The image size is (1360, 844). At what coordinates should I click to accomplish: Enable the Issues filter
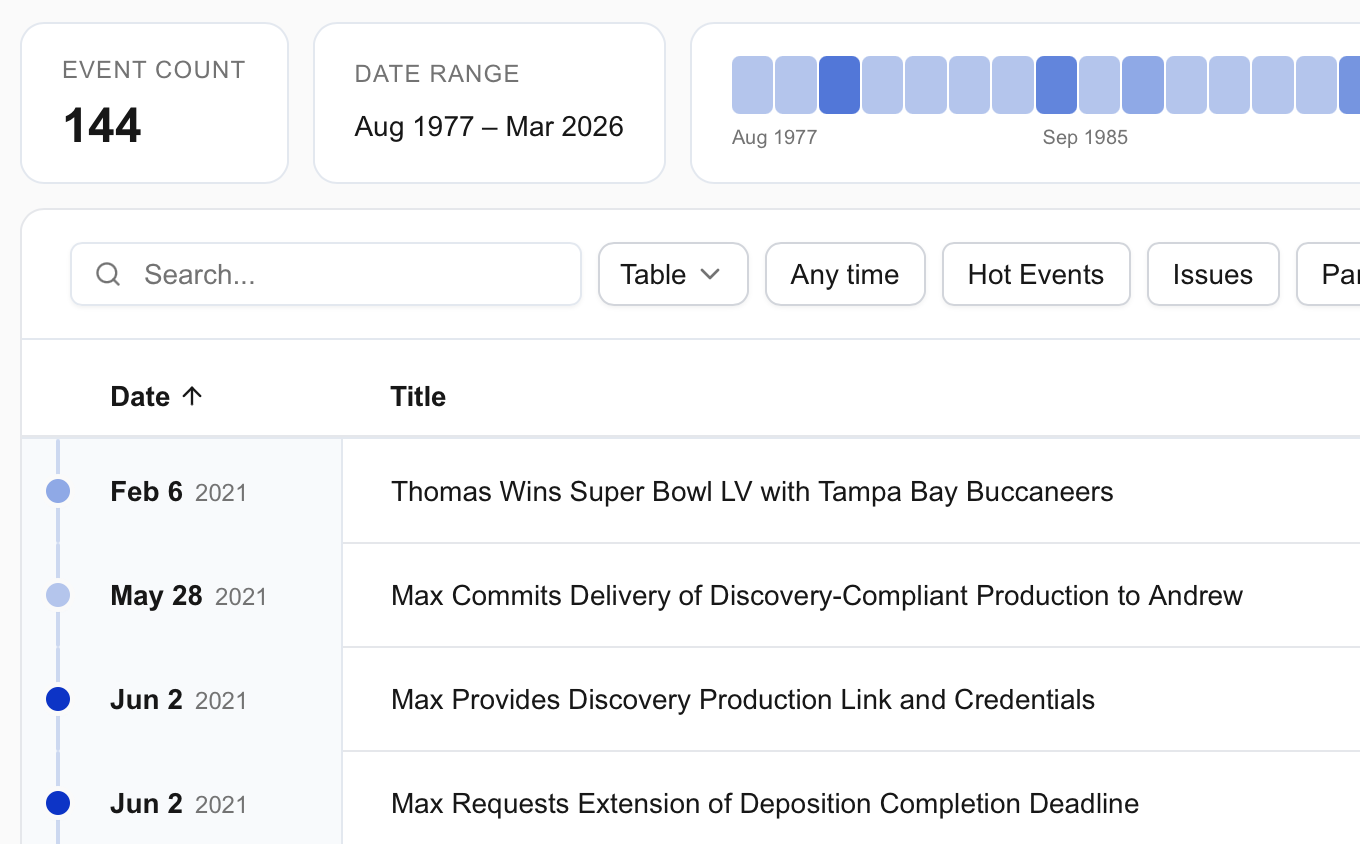[x=1213, y=274]
